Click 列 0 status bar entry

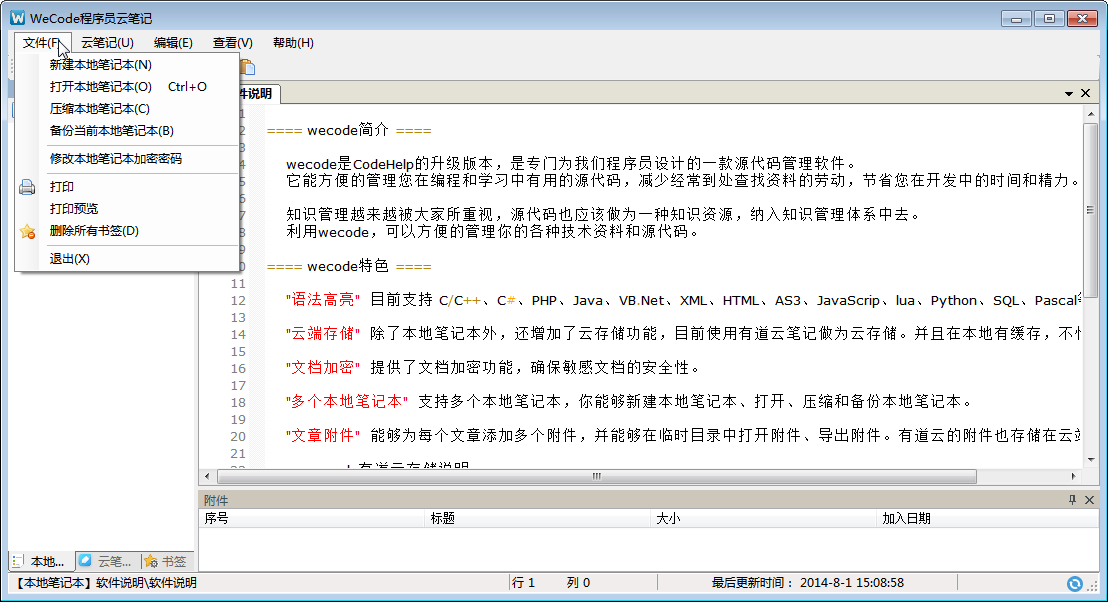point(578,583)
